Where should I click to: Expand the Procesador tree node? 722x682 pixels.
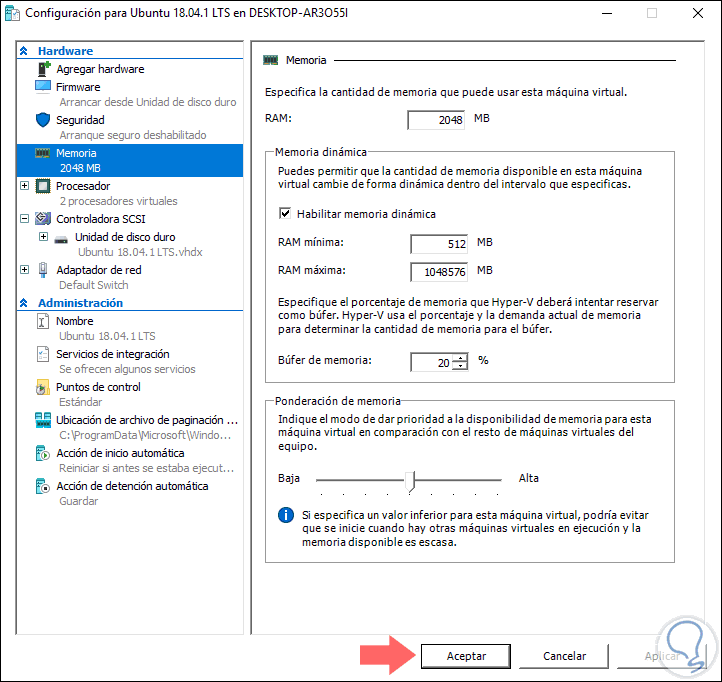point(24,186)
